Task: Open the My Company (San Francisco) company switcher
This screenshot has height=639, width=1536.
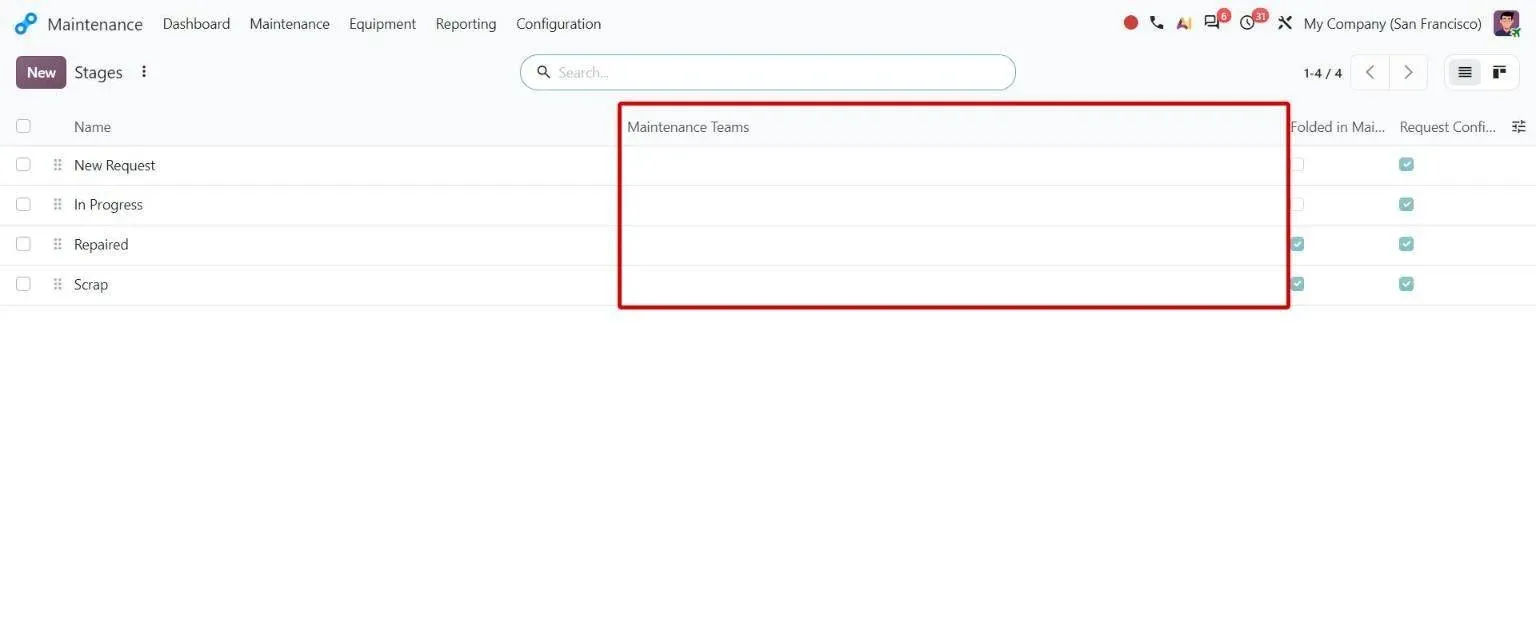Action: (x=1392, y=23)
